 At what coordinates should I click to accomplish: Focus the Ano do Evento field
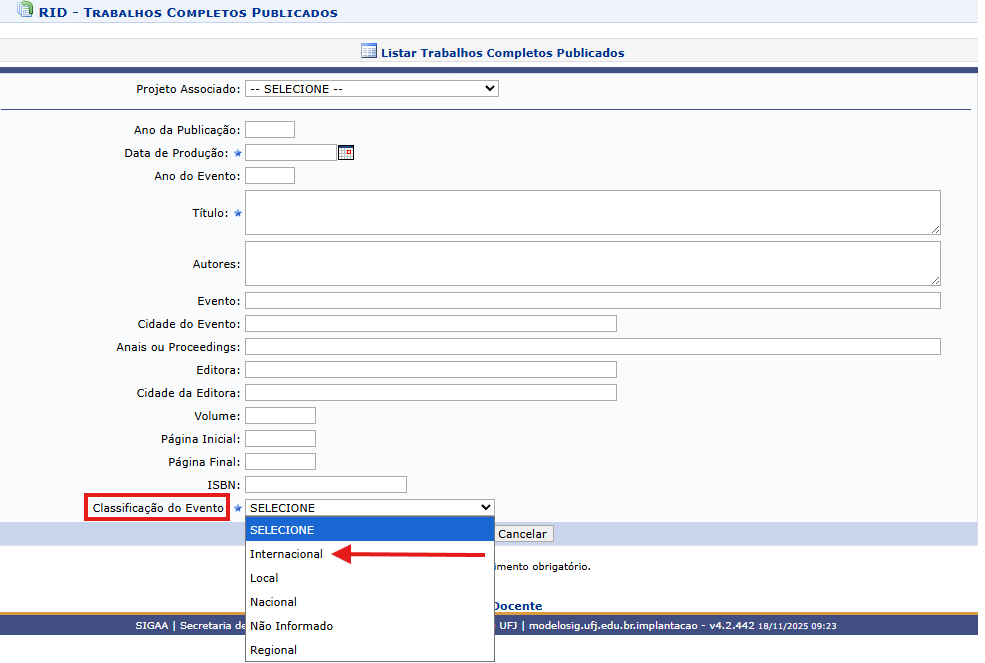point(270,175)
